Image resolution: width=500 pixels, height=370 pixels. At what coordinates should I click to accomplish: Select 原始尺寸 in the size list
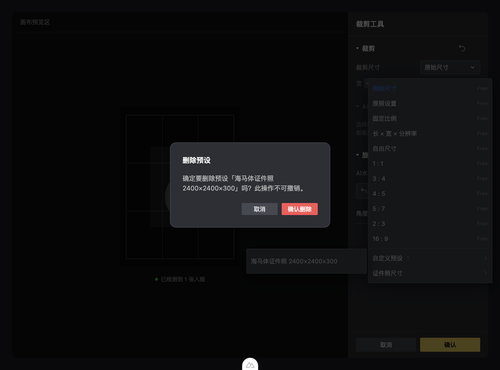tap(430, 88)
